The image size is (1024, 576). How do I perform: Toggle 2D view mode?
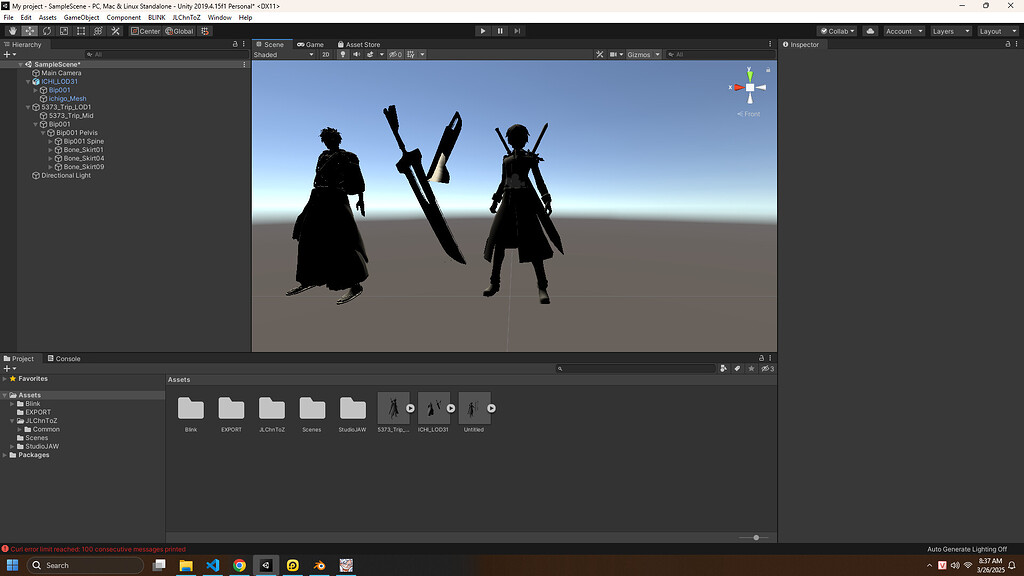pos(325,55)
